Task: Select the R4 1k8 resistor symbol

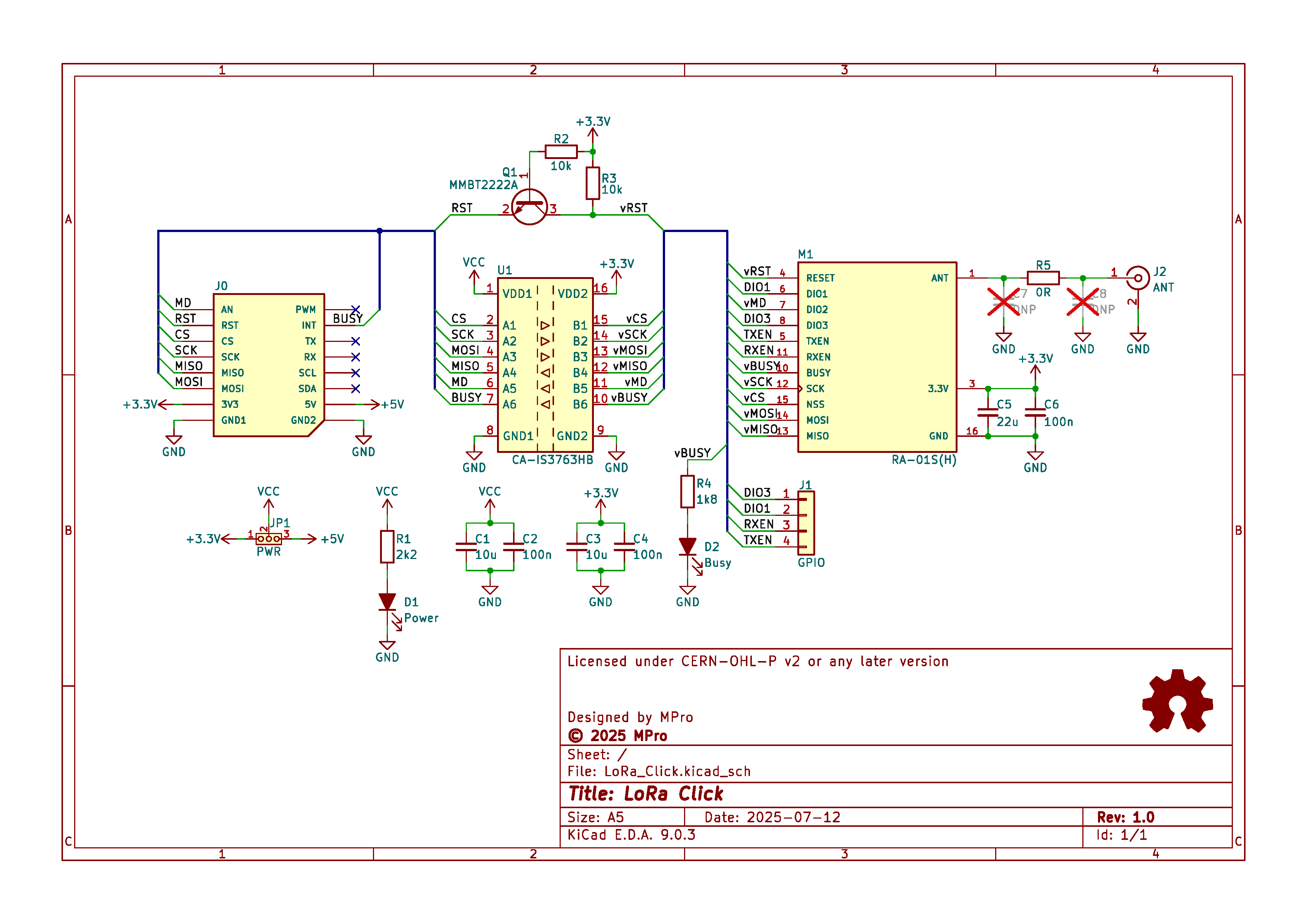Action: coord(687,492)
